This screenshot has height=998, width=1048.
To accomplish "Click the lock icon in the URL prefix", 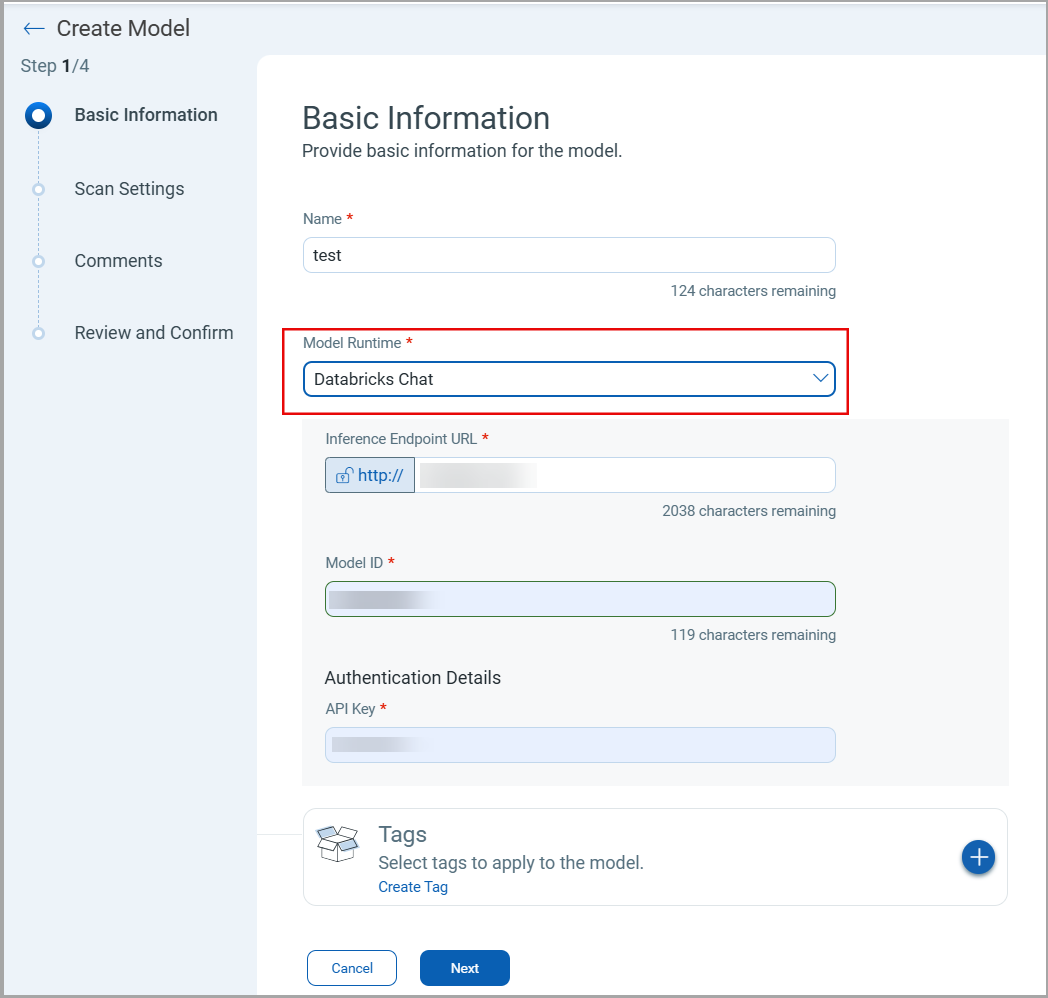I will [x=343, y=476].
